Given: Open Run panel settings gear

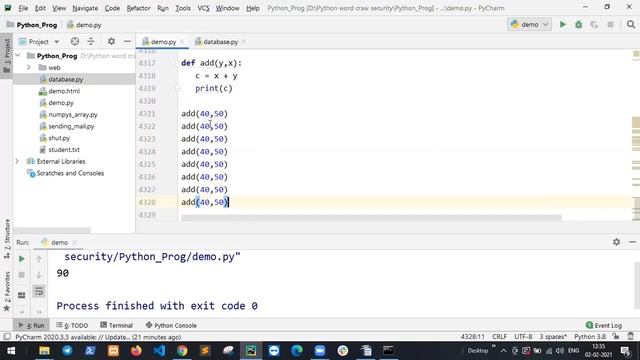Looking at the screenshot, I should tap(616, 242).
